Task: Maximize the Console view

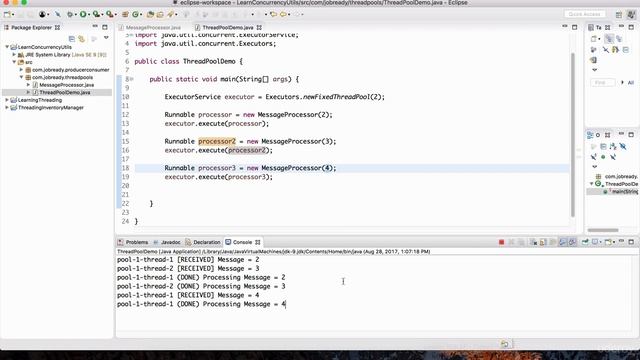Action: coord(631,242)
